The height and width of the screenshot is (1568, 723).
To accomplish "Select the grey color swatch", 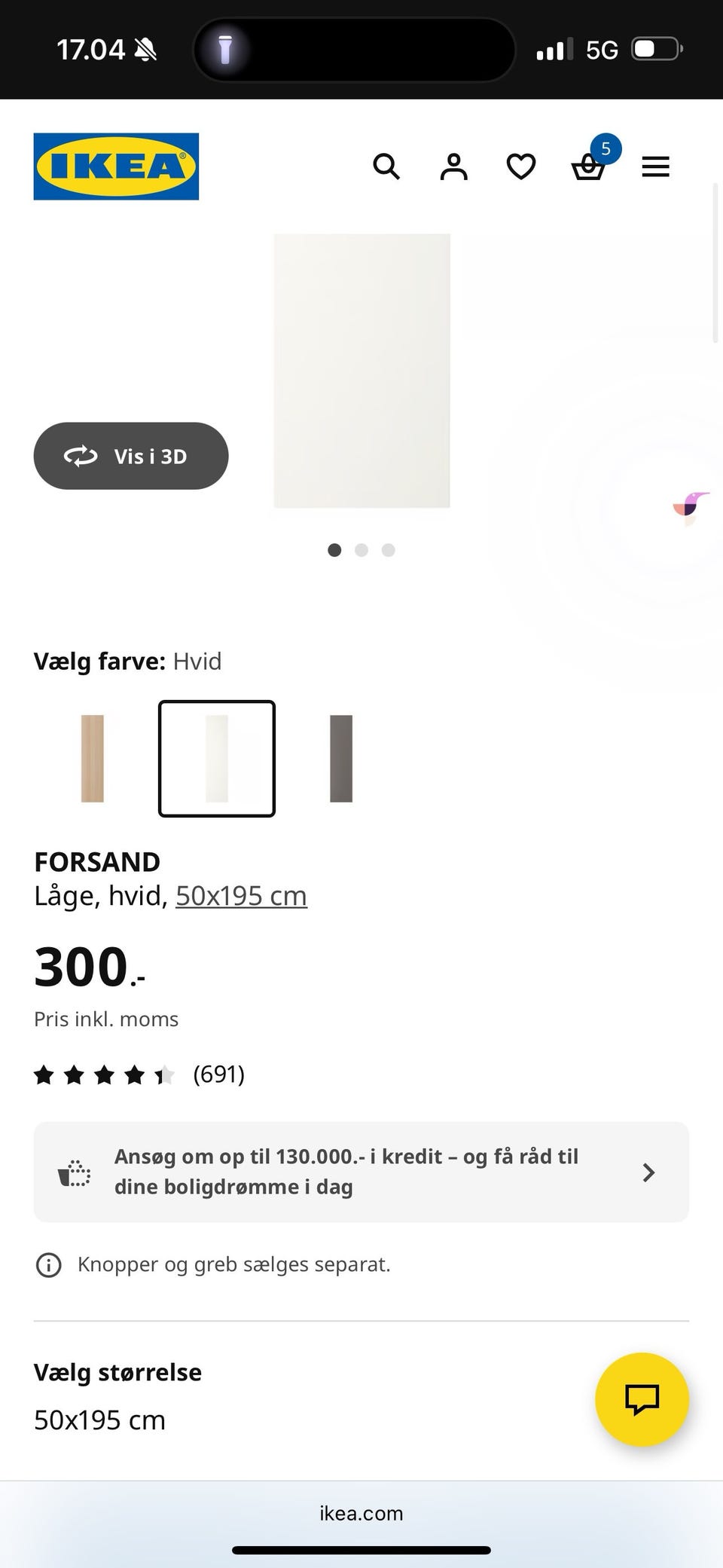I will tap(341, 758).
